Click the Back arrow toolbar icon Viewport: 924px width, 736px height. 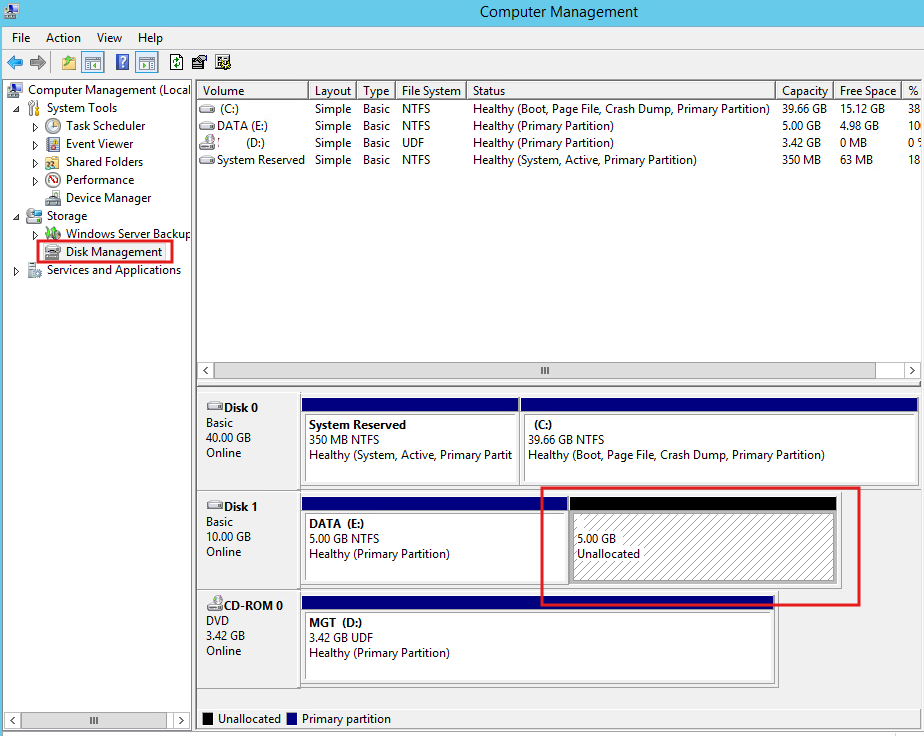click(15, 62)
